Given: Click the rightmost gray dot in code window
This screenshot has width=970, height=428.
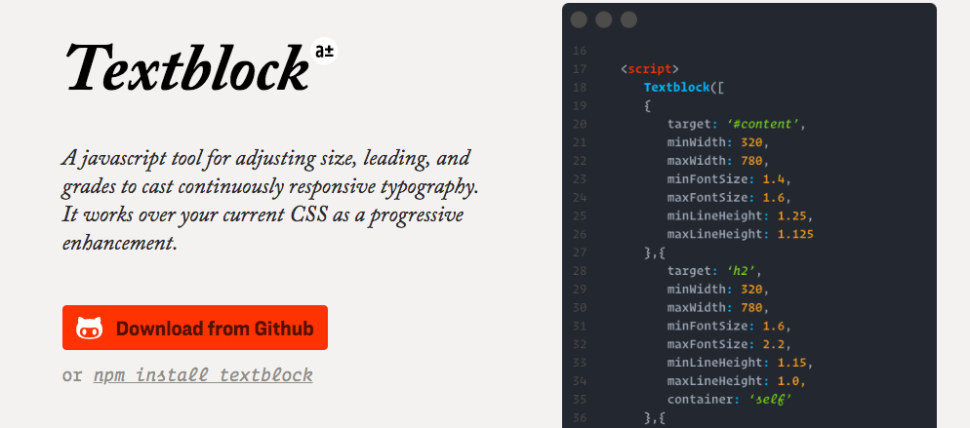Looking at the screenshot, I should pos(629,20).
